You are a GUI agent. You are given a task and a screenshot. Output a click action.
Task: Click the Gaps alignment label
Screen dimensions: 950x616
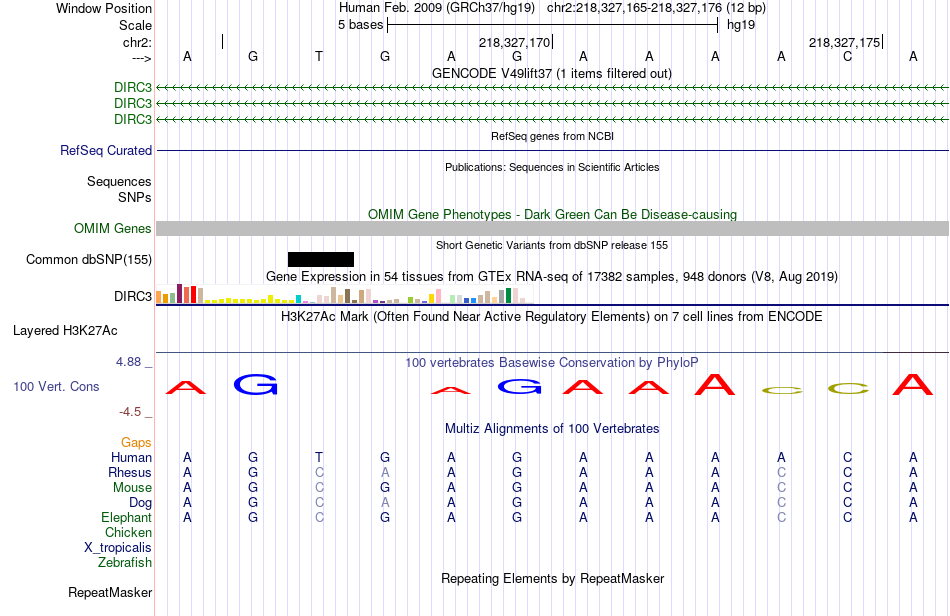click(x=136, y=443)
